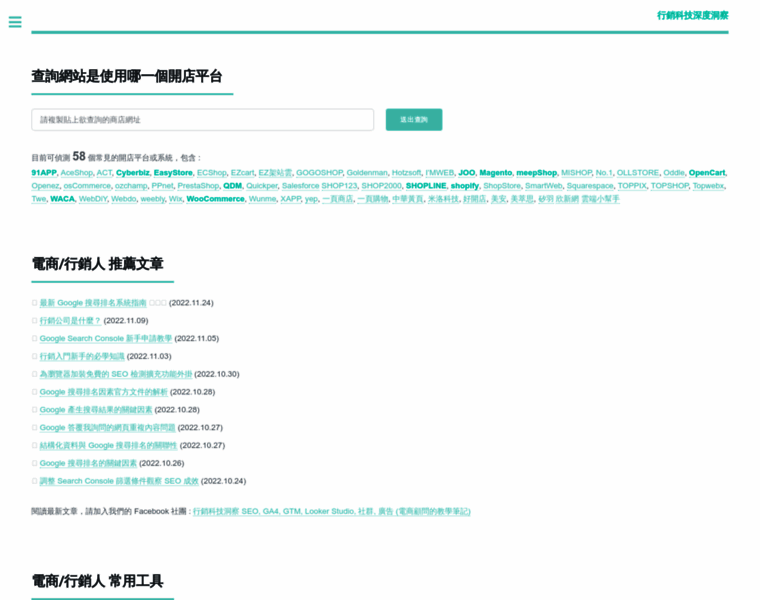Open the AceShop platform link

(77, 173)
